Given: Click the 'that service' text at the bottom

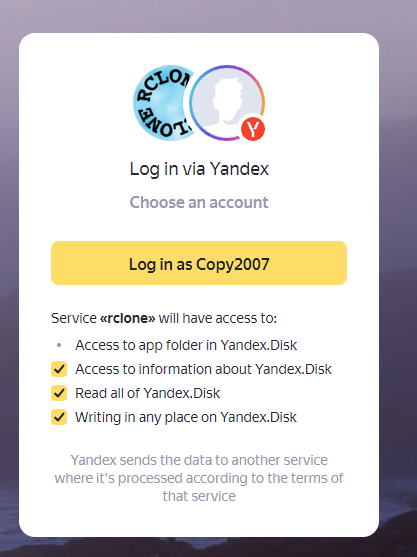Looking at the screenshot, I should [199, 496].
